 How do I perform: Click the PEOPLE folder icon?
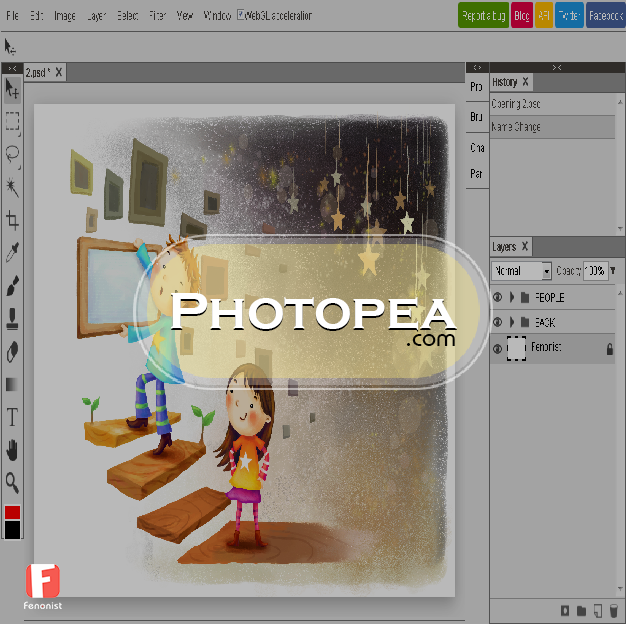525,297
